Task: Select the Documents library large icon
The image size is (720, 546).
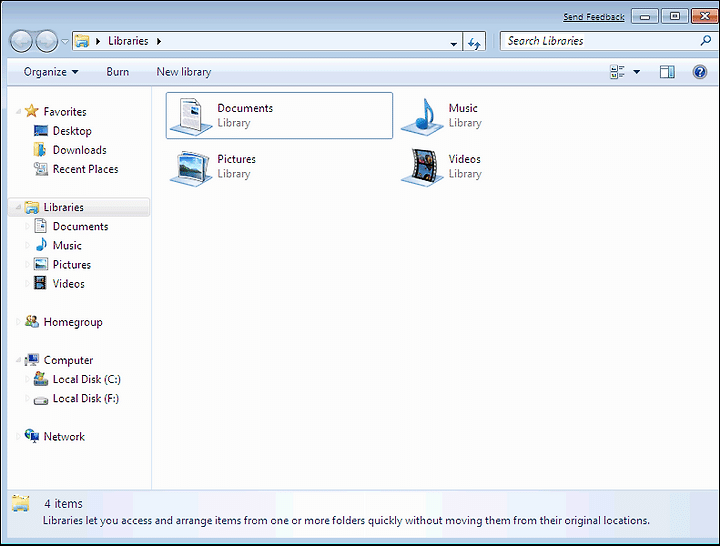Action: (x=190, y=116)
